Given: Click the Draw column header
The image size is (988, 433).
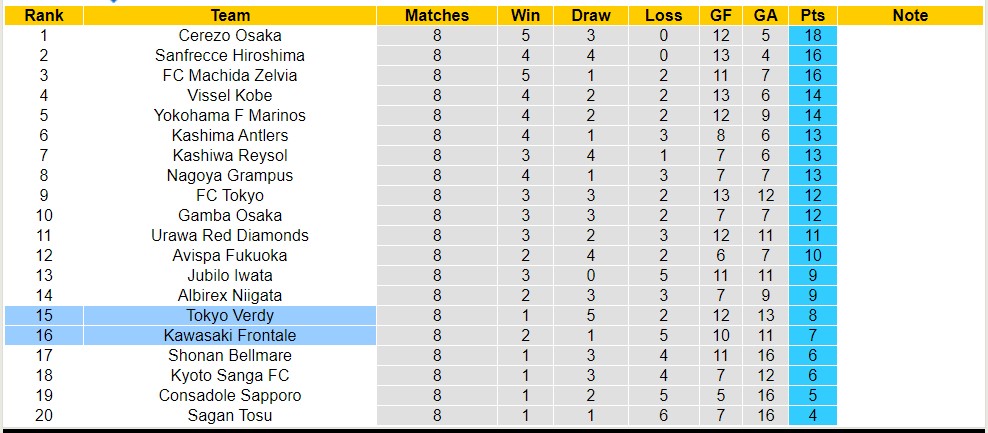Looking at the screenshot, I should (x=591, y=15).
